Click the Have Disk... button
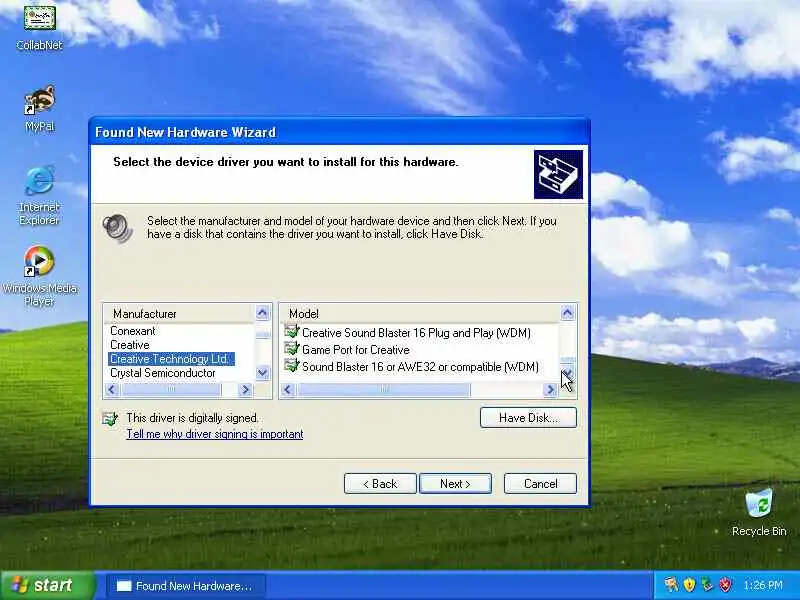Viewport: 800px width, 600px height. tap(528, 418)
